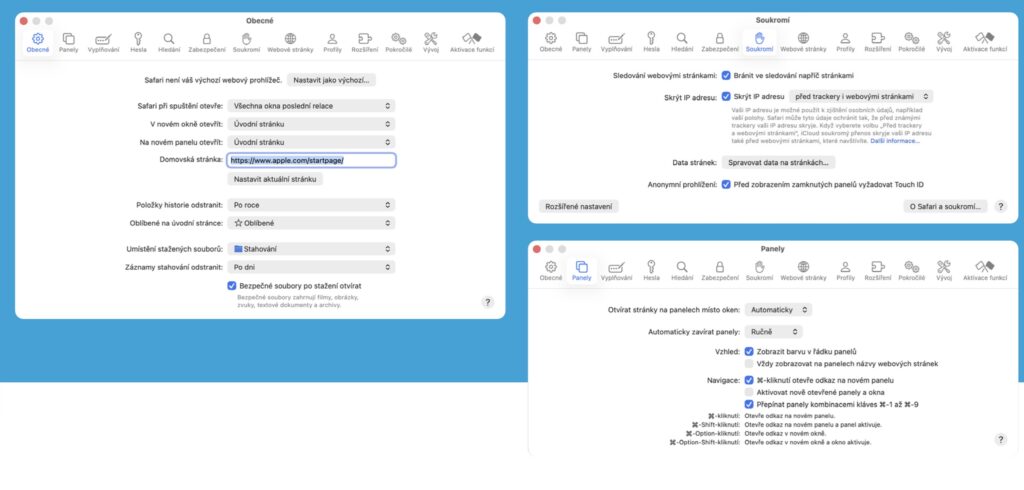Open Profily icon in Soukromí window
The image size is (1024, 490).
[x=845, y=42]
